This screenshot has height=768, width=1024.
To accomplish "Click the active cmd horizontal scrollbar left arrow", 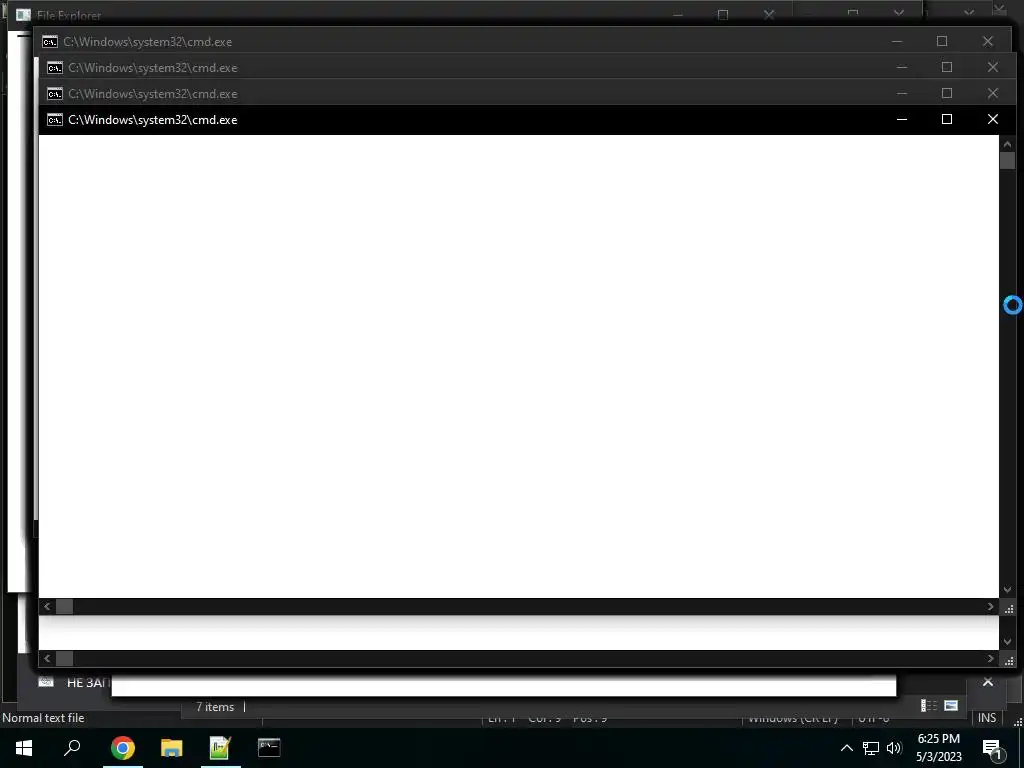I will coord(46,607).
